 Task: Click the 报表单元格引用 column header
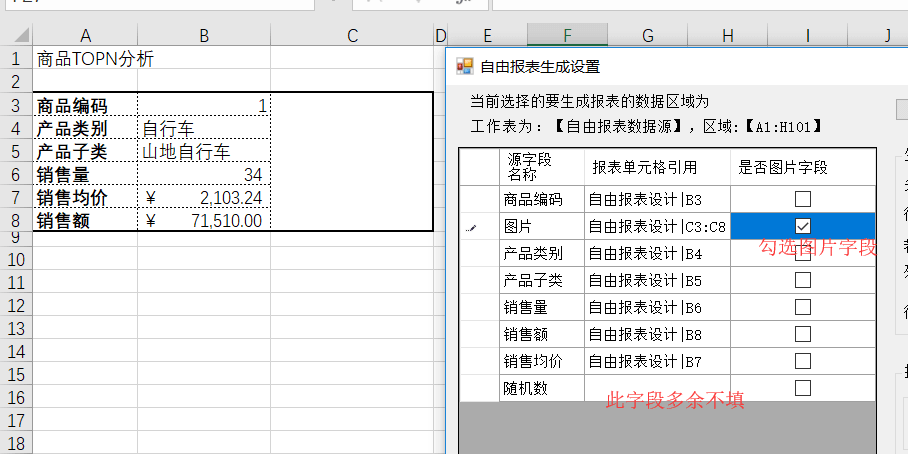point(657,167)
